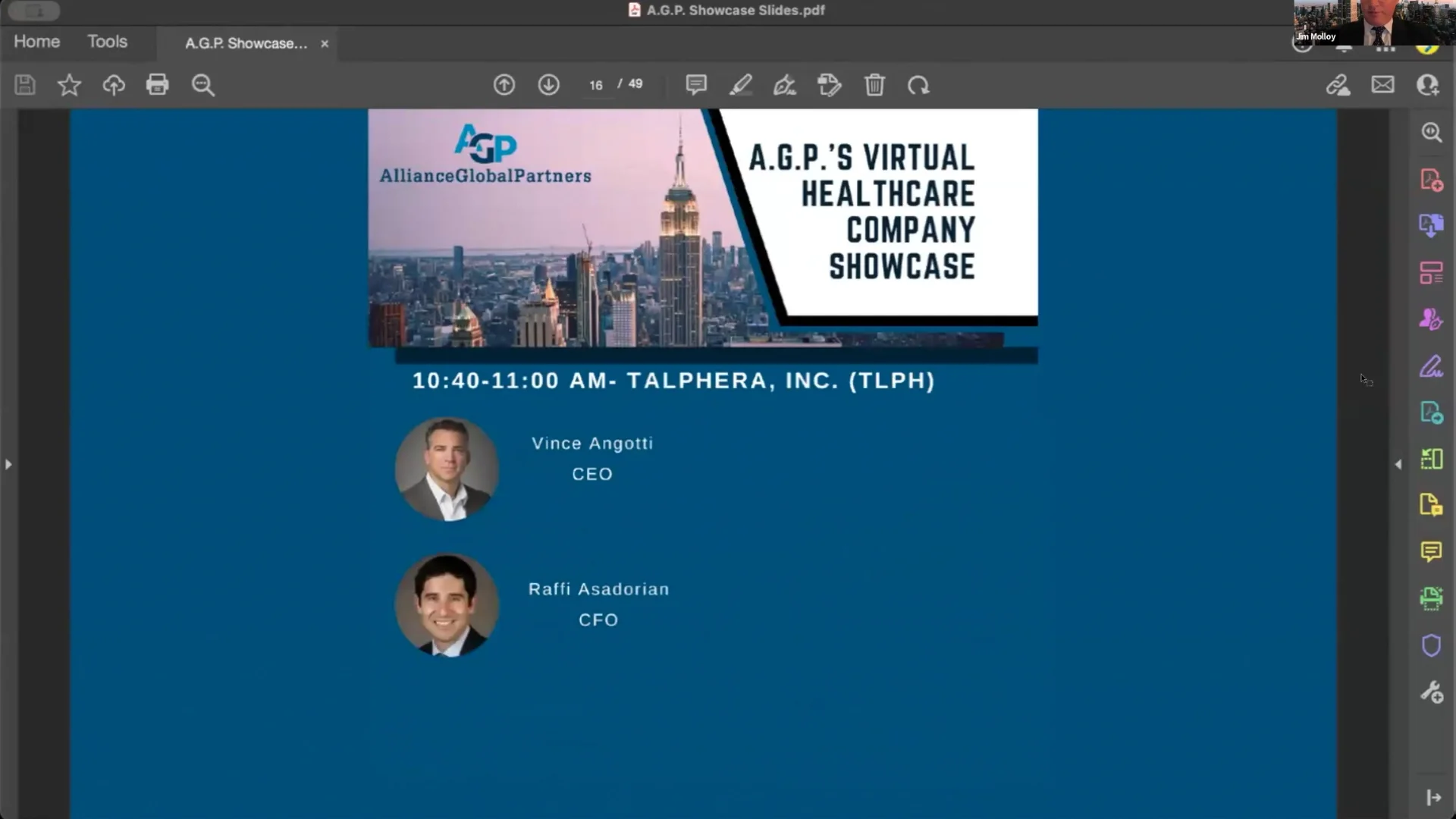Screen dimensions: 1456x819
Task: Rotate the current page
Action: 919,85
